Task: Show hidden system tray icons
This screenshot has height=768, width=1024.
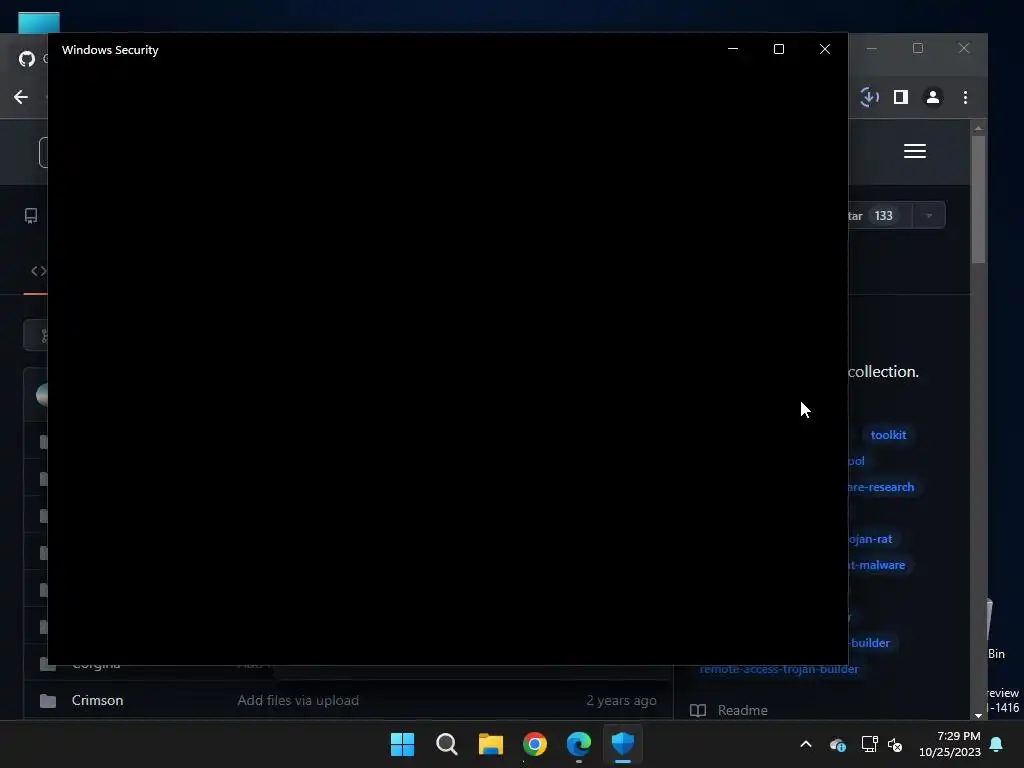Action: 806,744
